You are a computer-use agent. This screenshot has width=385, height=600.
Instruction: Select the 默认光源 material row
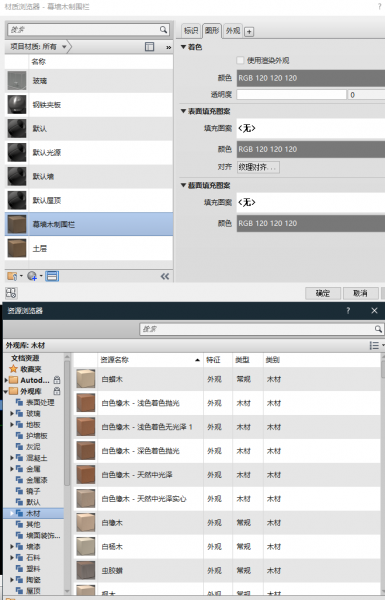tap(89, 153)
